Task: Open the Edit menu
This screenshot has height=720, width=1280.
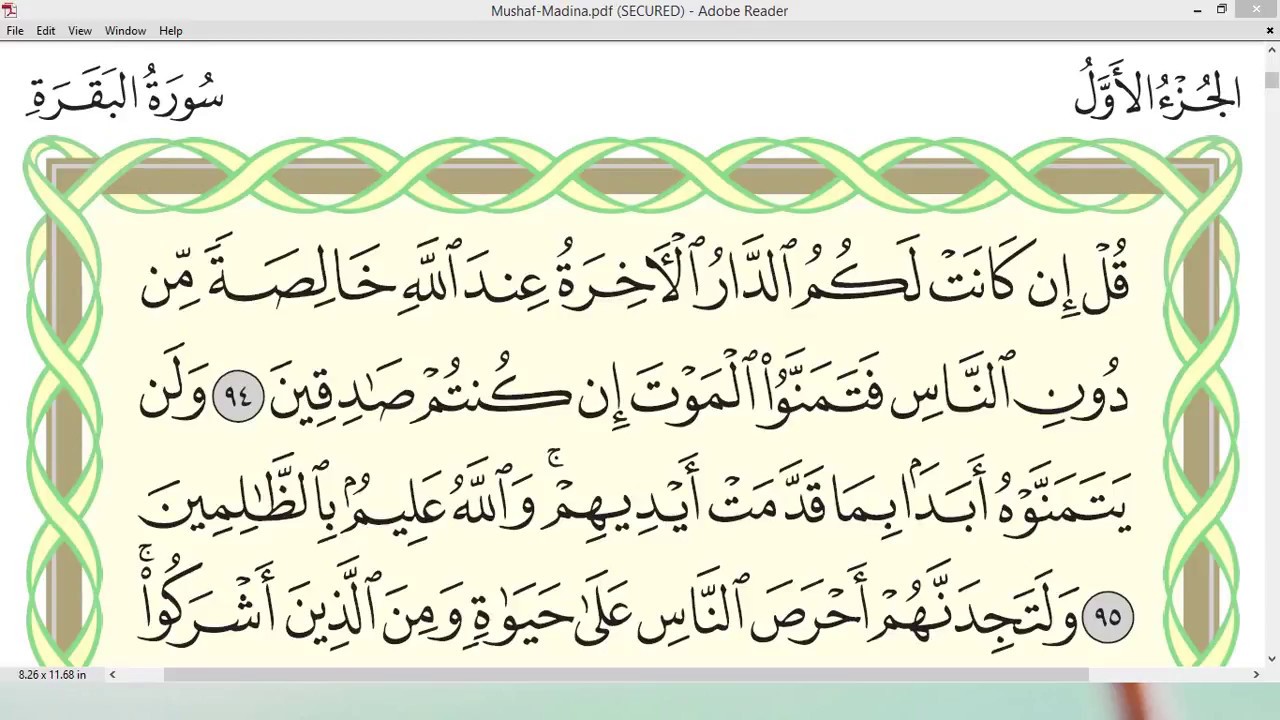Action: click(x=46, y=31)
